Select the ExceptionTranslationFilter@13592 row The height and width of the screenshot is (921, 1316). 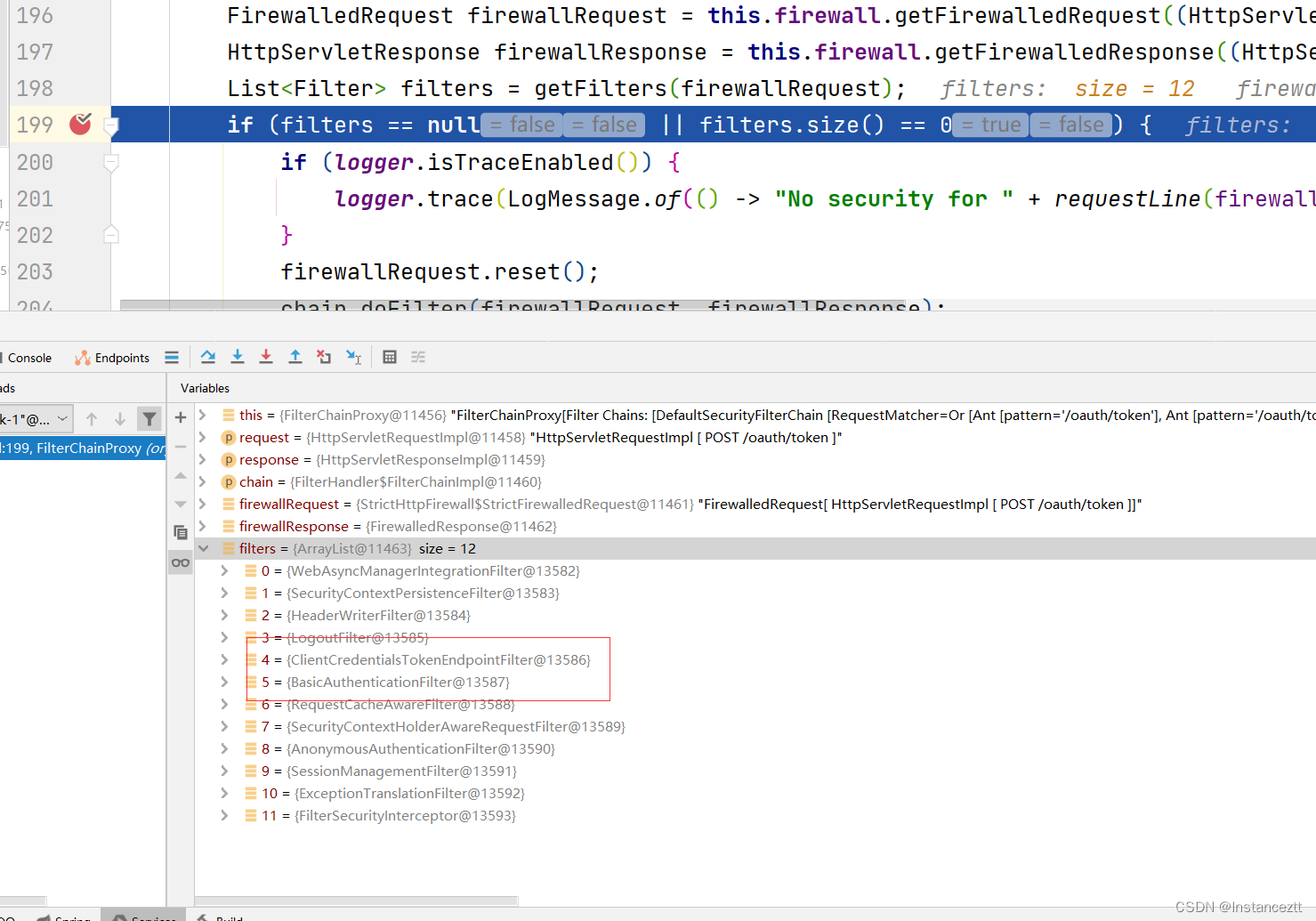tap(755, 793)
